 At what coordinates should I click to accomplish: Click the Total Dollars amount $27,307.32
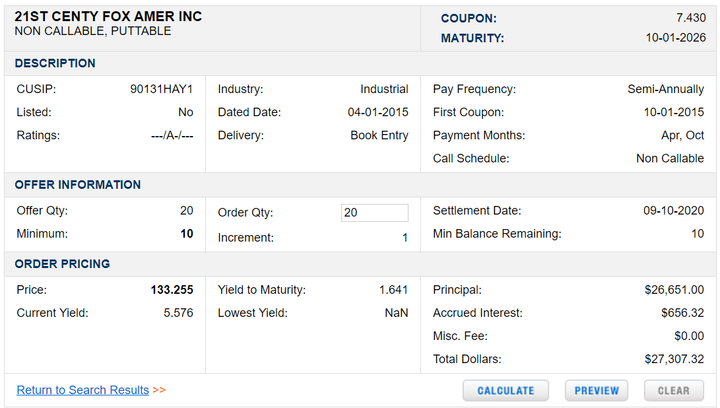click(x=674, y=359)
